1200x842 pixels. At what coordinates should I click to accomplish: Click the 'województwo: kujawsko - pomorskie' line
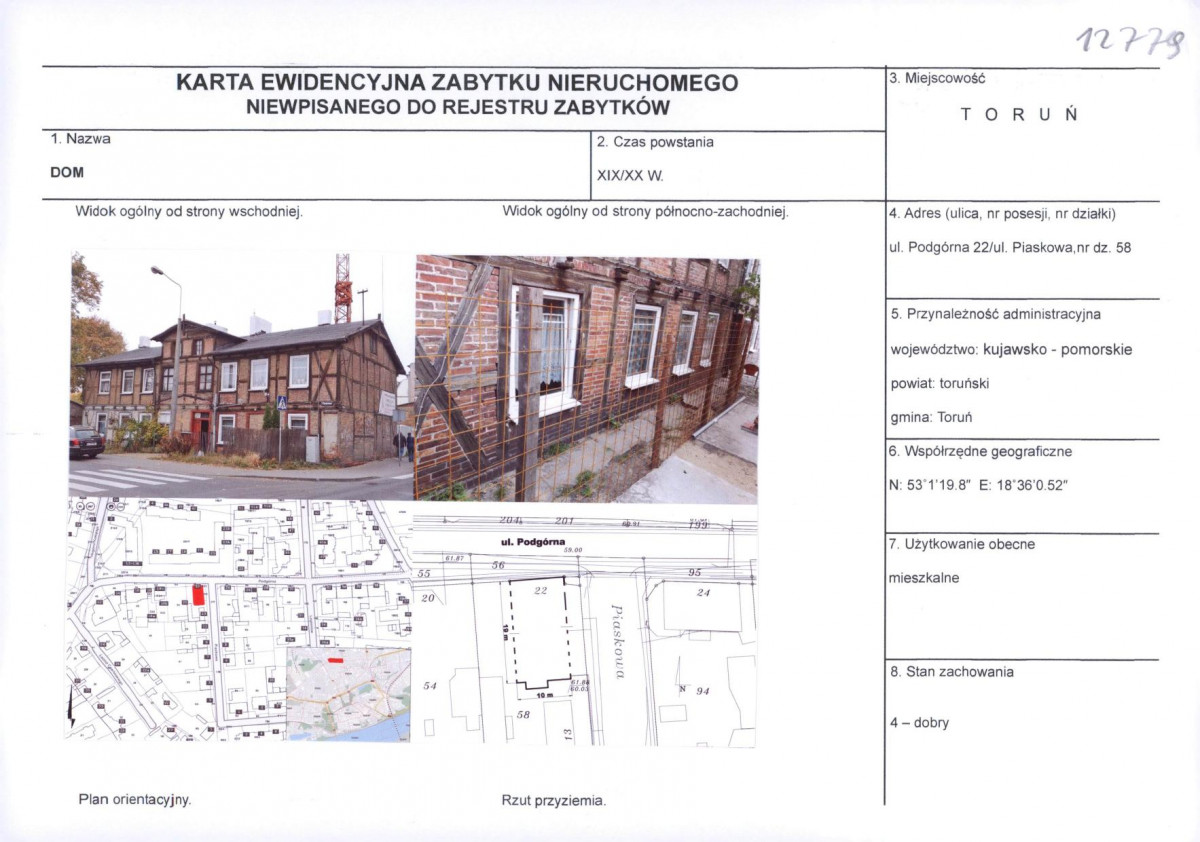point(1011,350)
